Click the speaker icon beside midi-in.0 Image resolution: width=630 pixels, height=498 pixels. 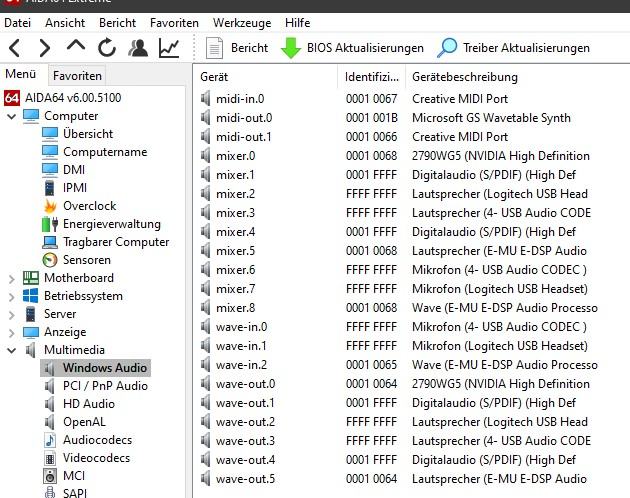(x=206, y=98)
